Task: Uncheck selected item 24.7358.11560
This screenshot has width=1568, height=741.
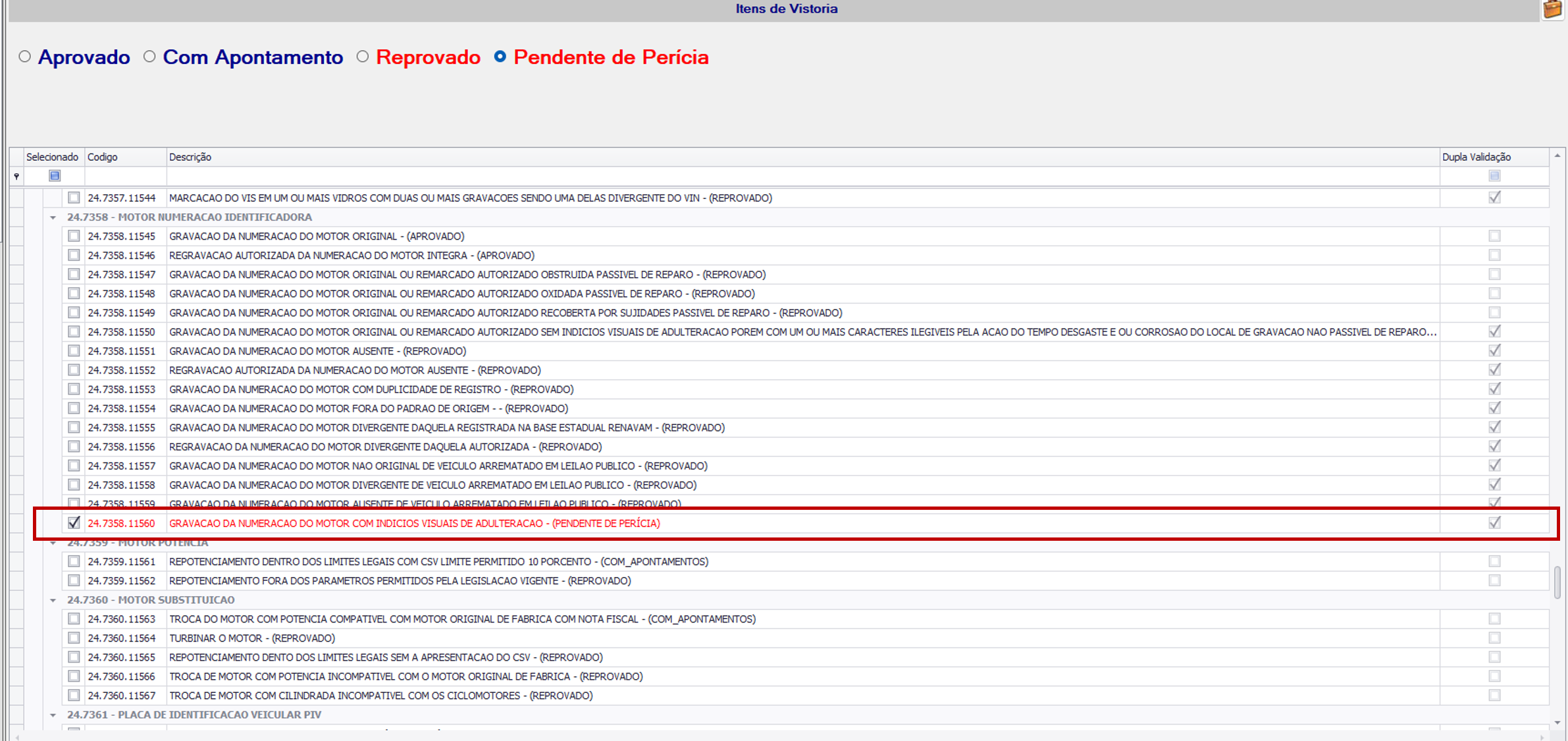Action: click(74, 523)
